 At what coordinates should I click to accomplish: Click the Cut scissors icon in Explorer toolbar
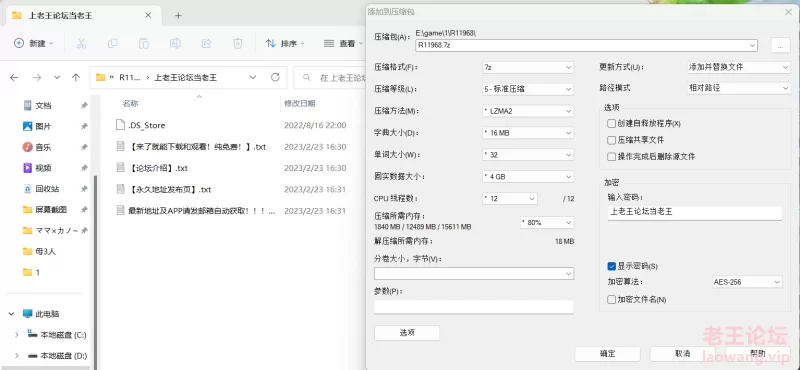click(81, 43)
